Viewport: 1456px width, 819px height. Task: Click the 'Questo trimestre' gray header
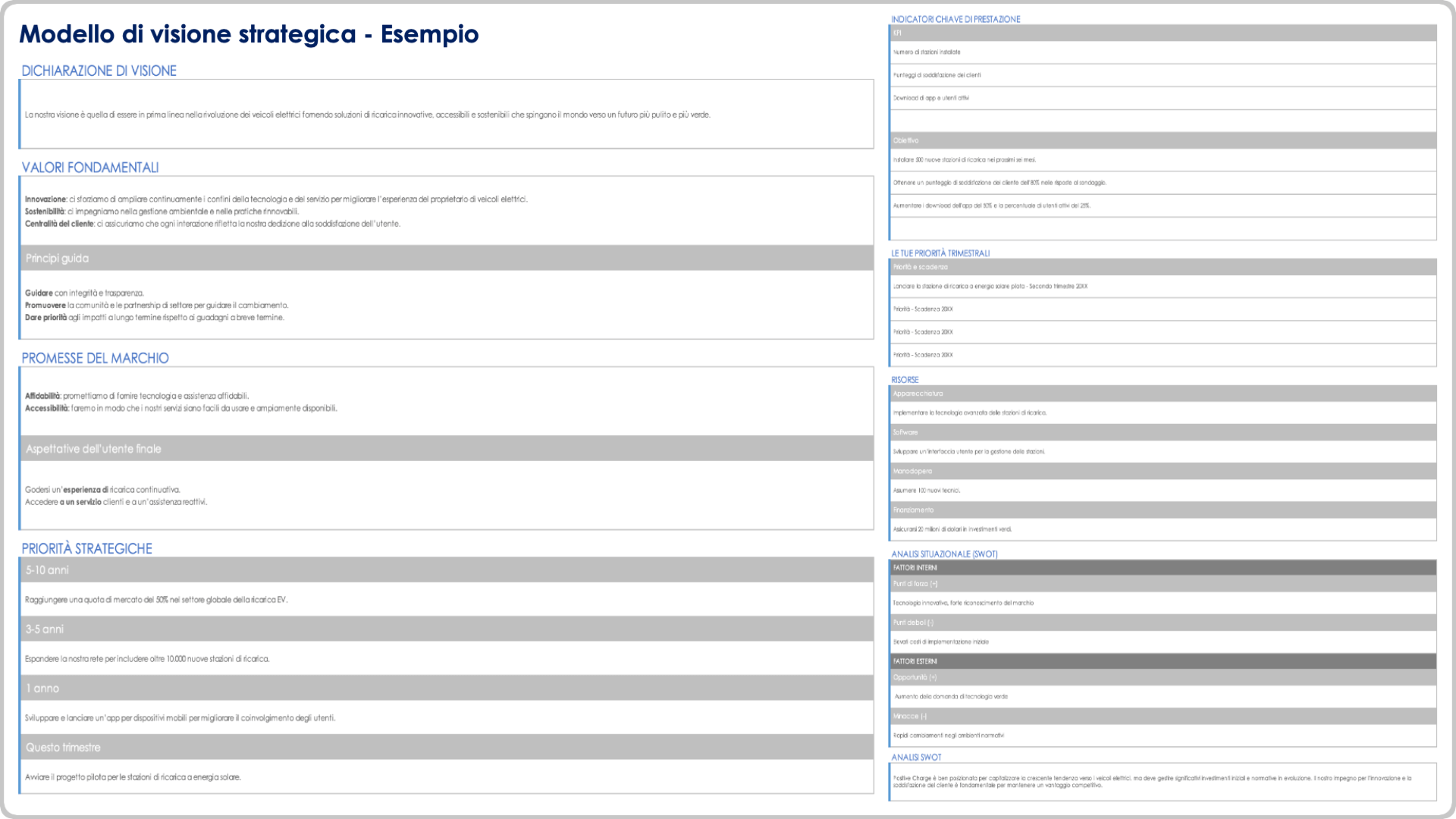tap(447, 747)
